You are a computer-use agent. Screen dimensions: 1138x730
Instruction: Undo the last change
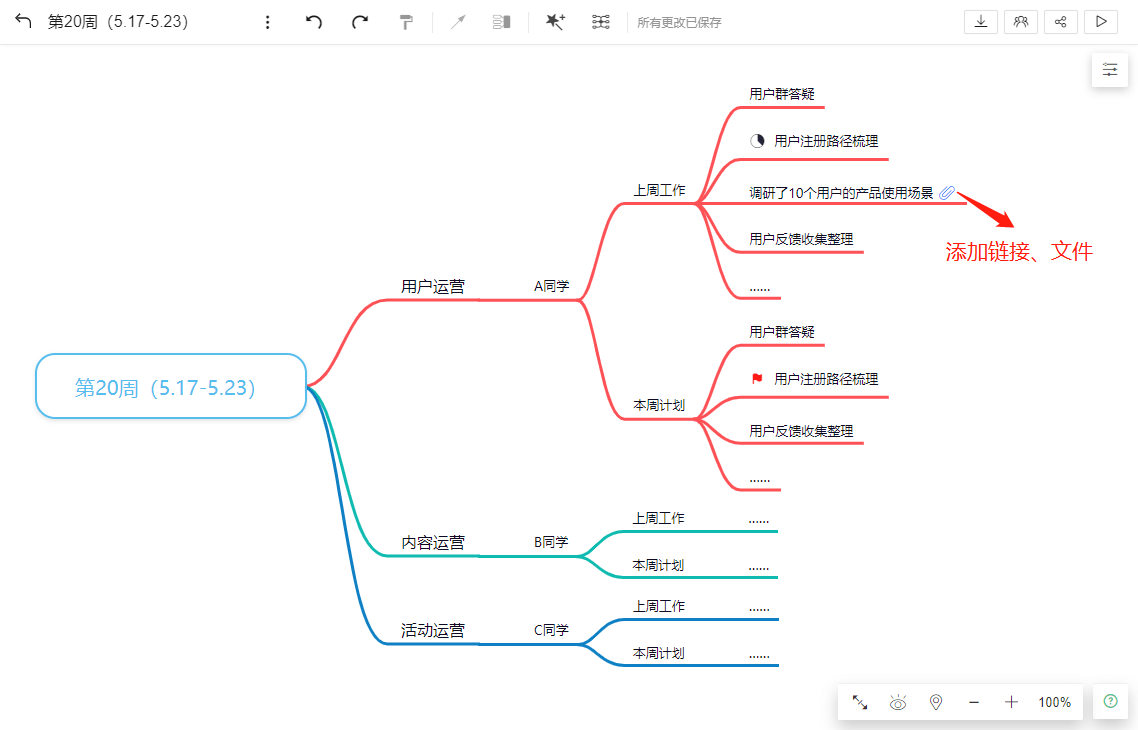click(x=314, y=22)
